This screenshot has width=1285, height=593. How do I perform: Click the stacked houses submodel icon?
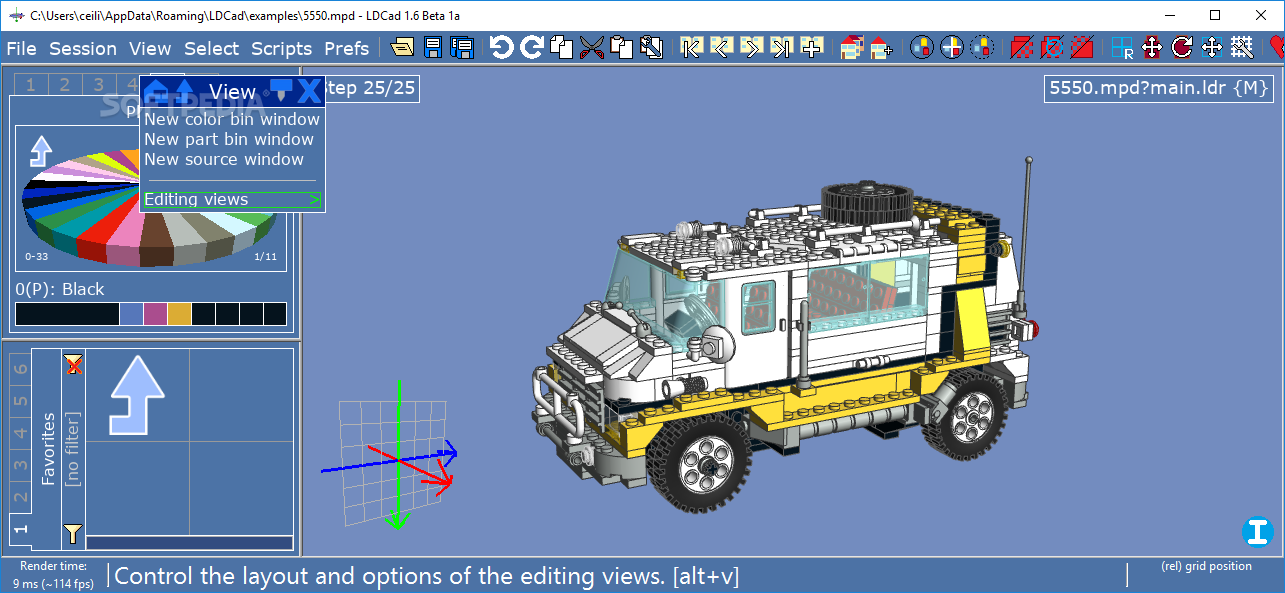pyautogui.click(x=851, y=47)
